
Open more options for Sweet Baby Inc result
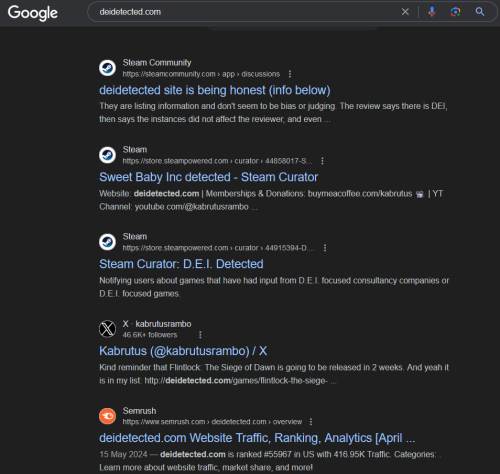click(x=322, y=161)
